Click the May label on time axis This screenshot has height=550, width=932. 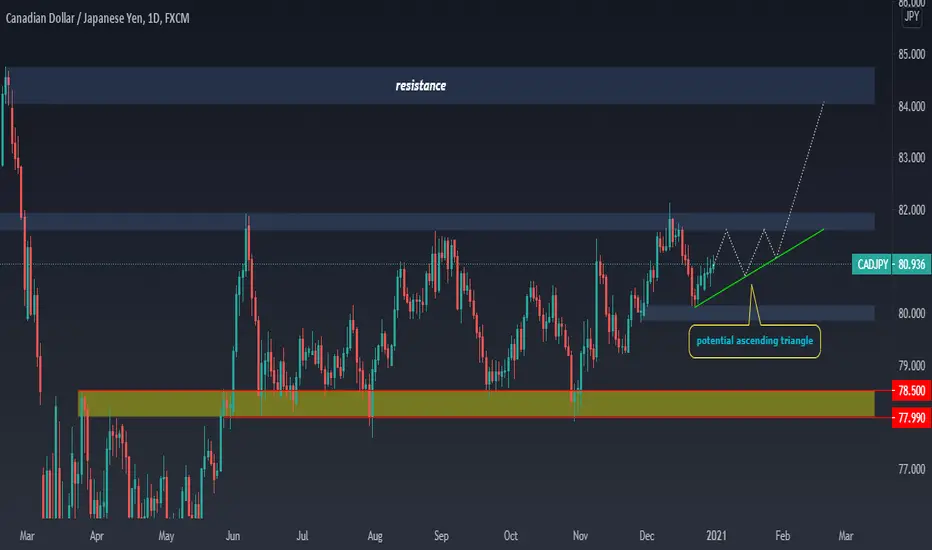tap(166, 536)
